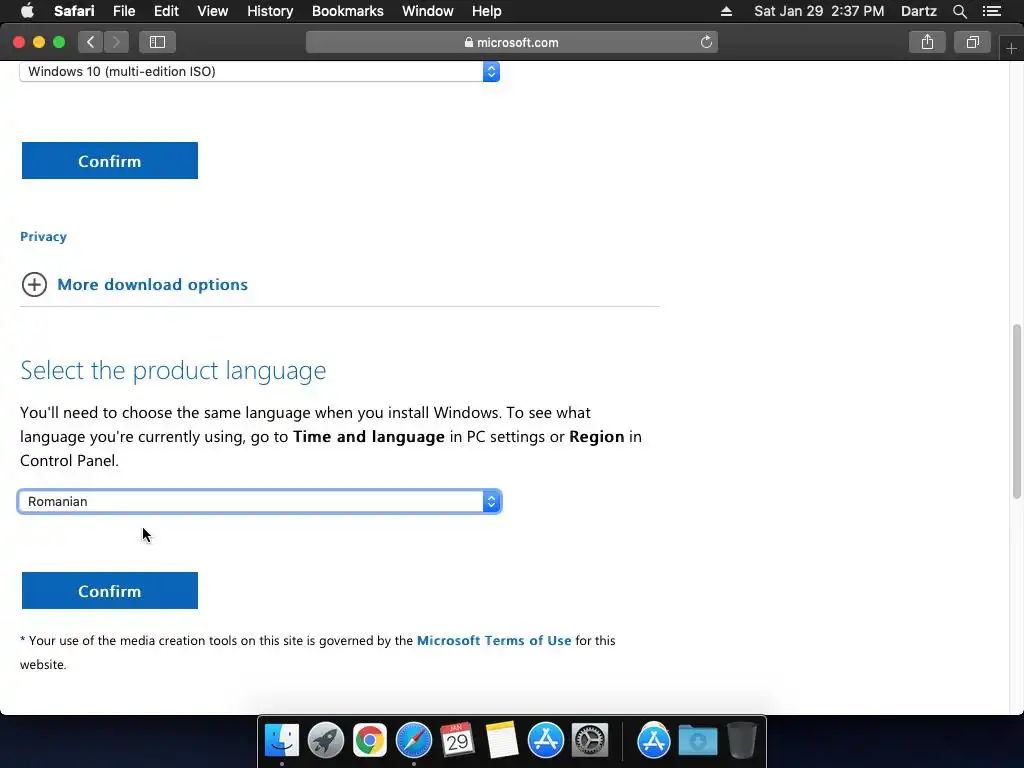Click the bold Time and language text
This screenshot has width=1024, height=768.
(369, 436)
